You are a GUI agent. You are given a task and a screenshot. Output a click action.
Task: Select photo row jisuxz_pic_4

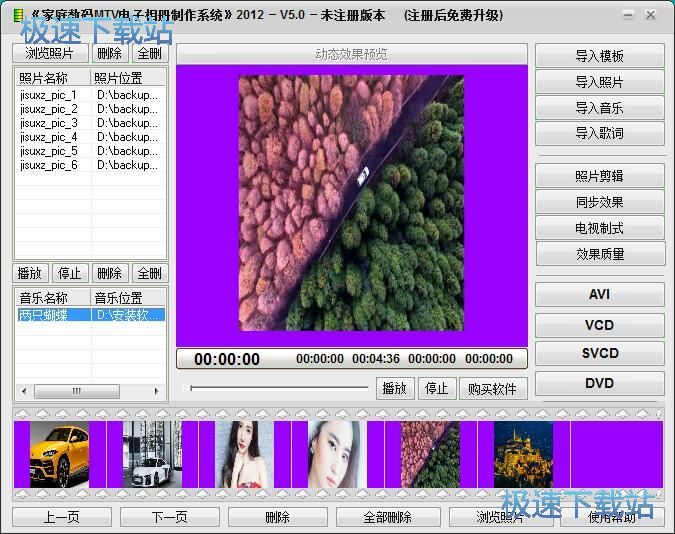(90, 137)
